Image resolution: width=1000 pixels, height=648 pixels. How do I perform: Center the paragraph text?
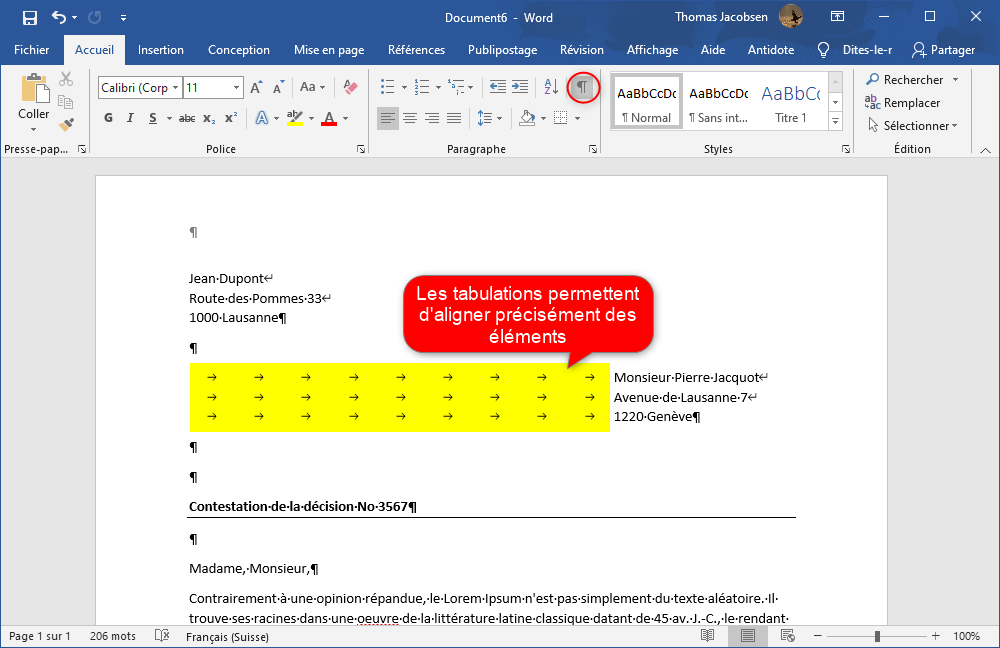[x=410, y=118]
